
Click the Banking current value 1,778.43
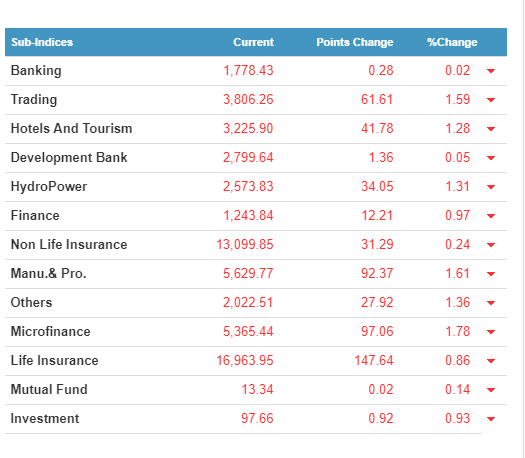[248, 71]
